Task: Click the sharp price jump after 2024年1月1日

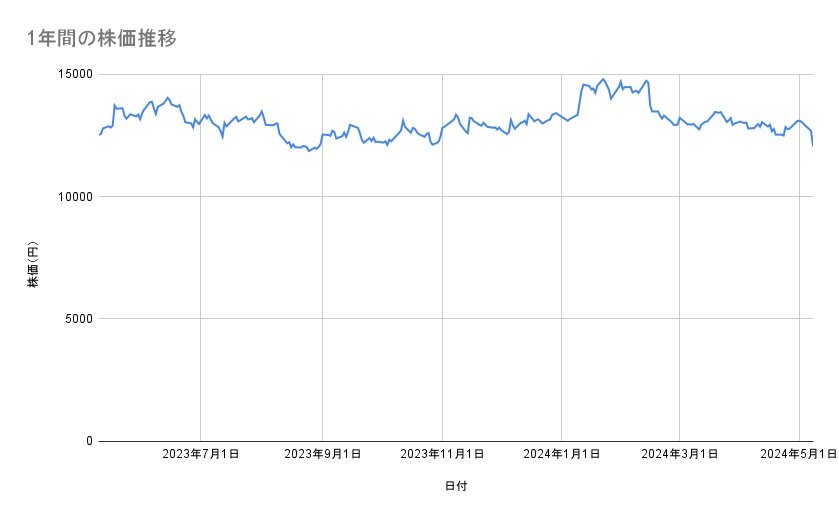Action: 580,98
